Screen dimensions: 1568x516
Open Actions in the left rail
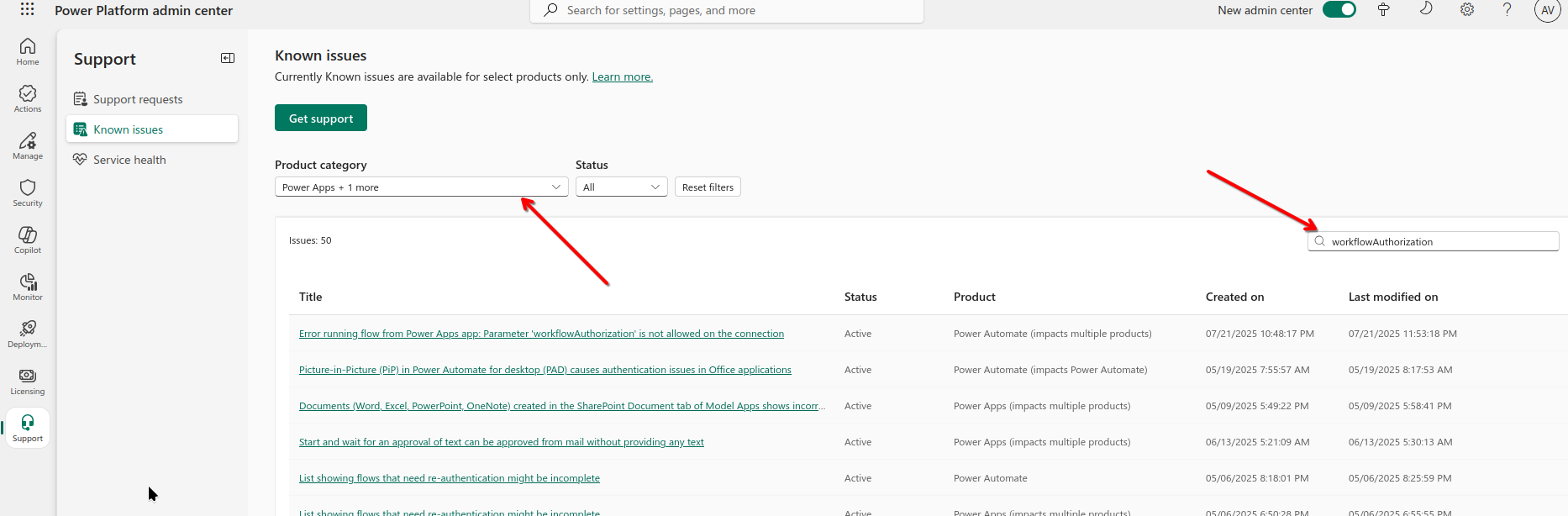coord(28,98)
